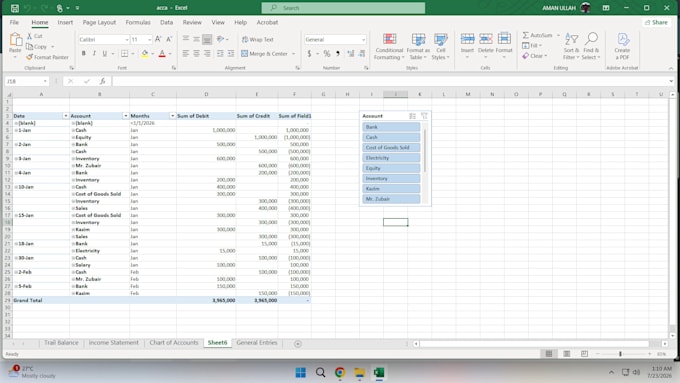This screenshot has height=383, width=680.
Task: Decrease font size with small A icon
Action: (169, 39)
